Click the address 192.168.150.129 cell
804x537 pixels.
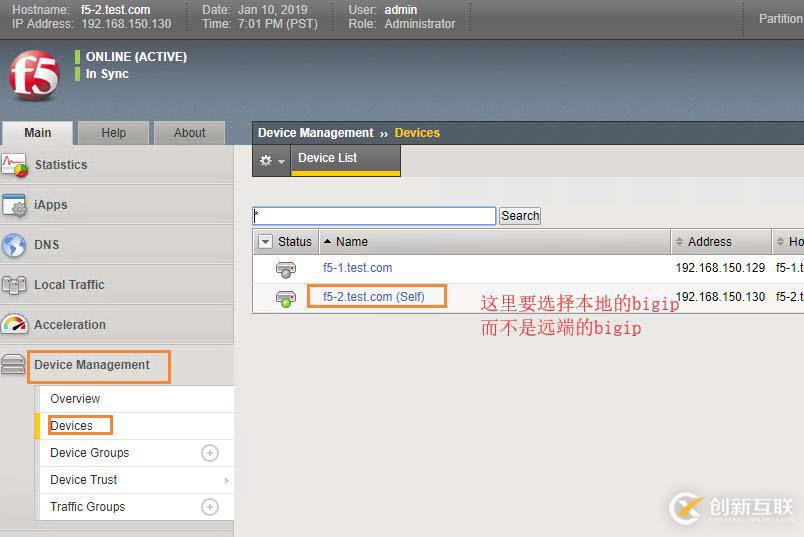point(720,268)
